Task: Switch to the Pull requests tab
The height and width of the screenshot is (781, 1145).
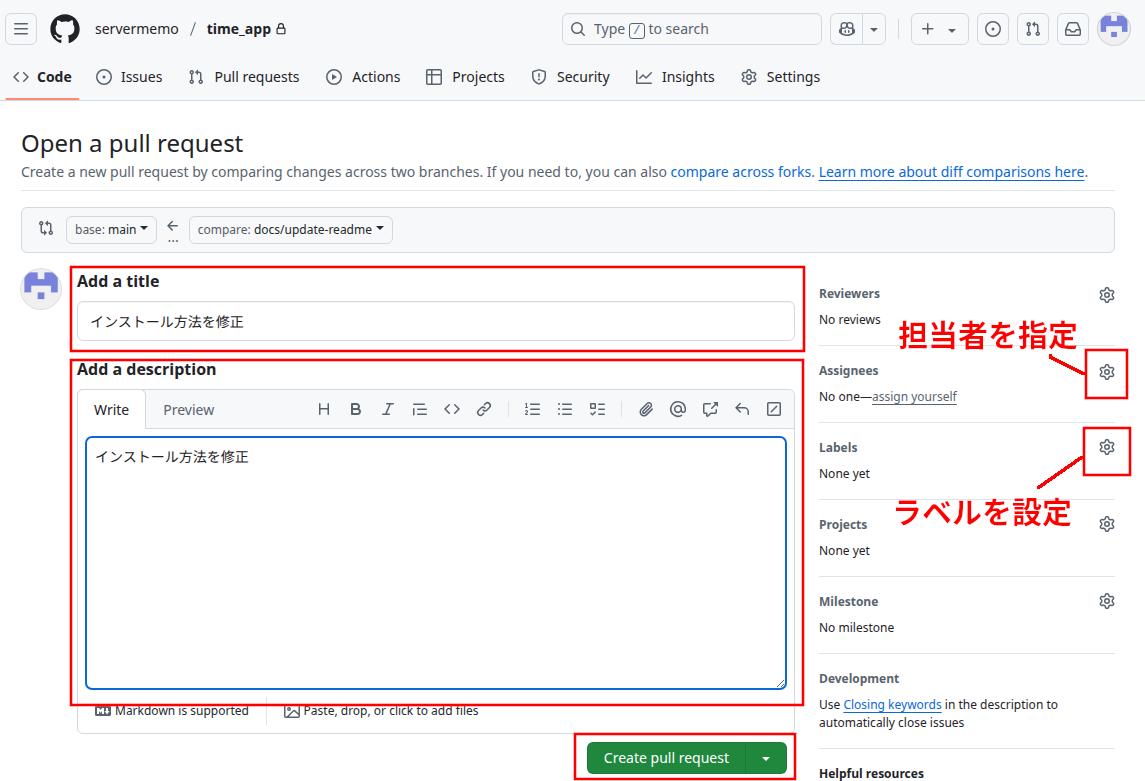Action: pos(244,77)
